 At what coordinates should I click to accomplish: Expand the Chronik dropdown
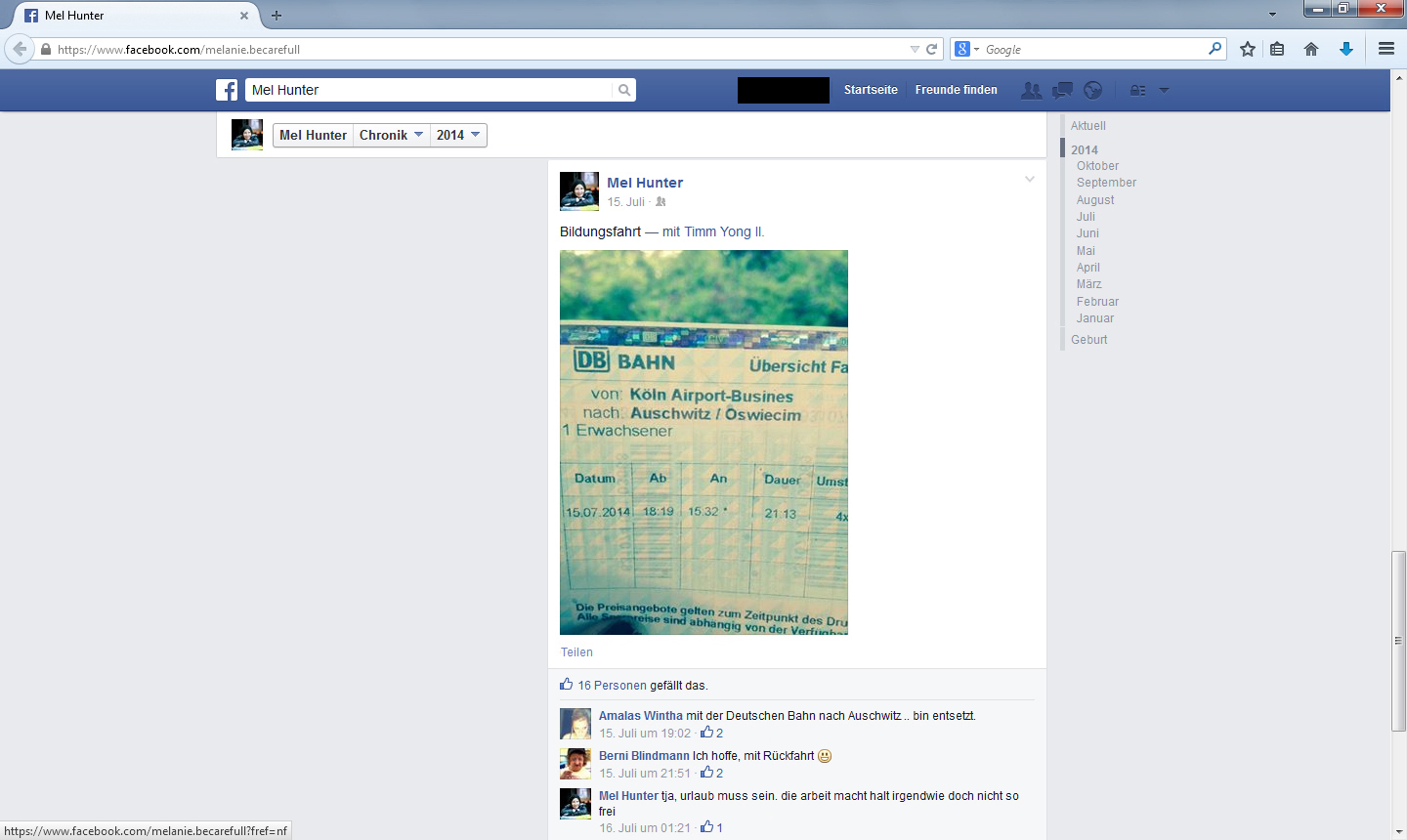[391, 135]
